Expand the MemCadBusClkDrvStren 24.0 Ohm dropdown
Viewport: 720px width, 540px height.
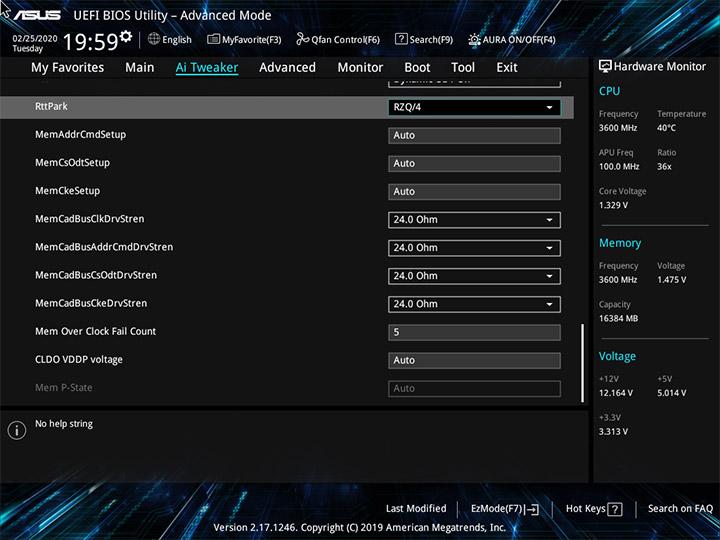coord(474,220)
